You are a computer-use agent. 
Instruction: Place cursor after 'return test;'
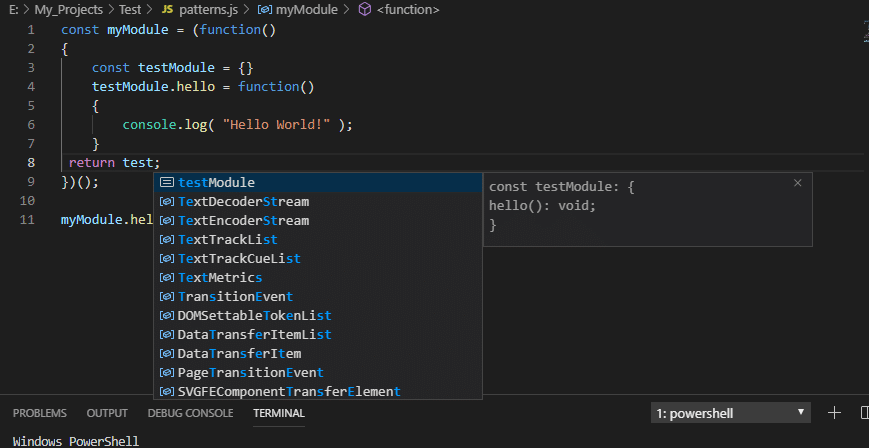[161, 162]
